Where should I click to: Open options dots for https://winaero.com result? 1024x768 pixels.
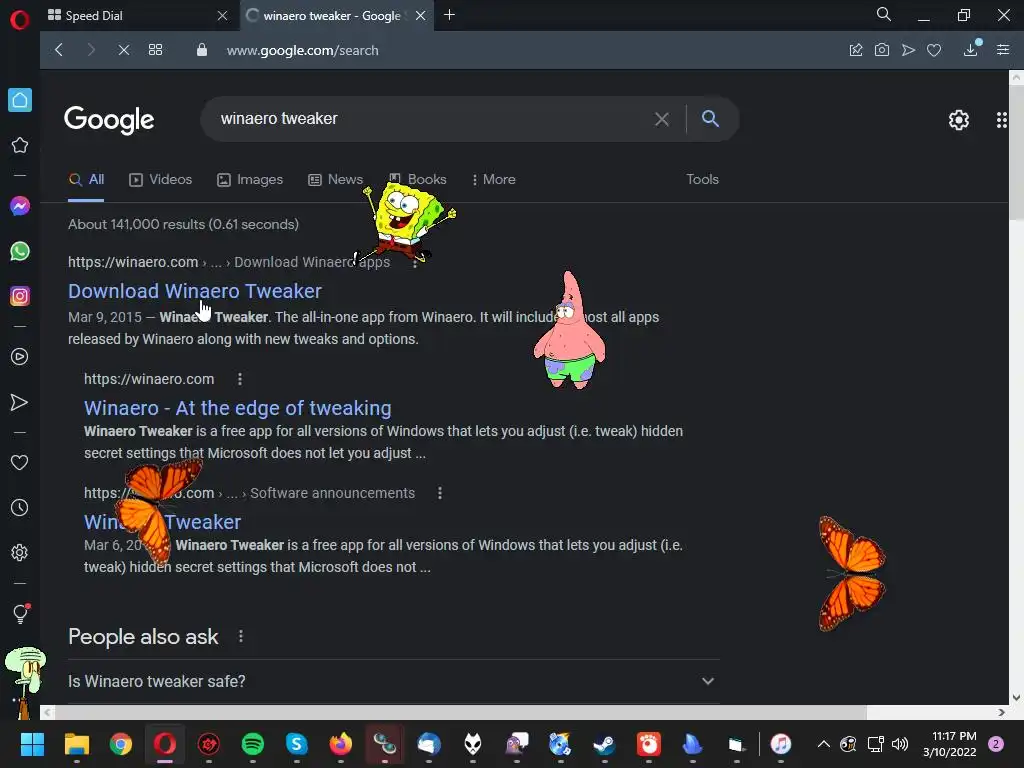pos(240,379)
